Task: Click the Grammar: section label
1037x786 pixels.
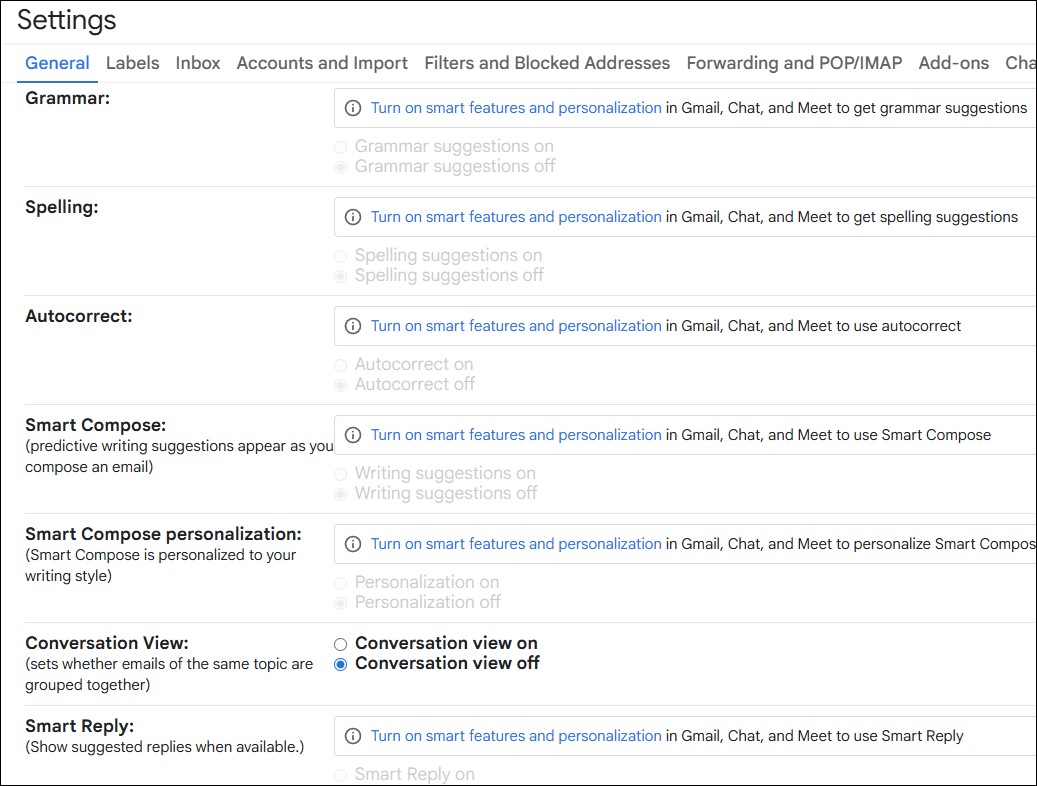Action: [x=67, y=99]
